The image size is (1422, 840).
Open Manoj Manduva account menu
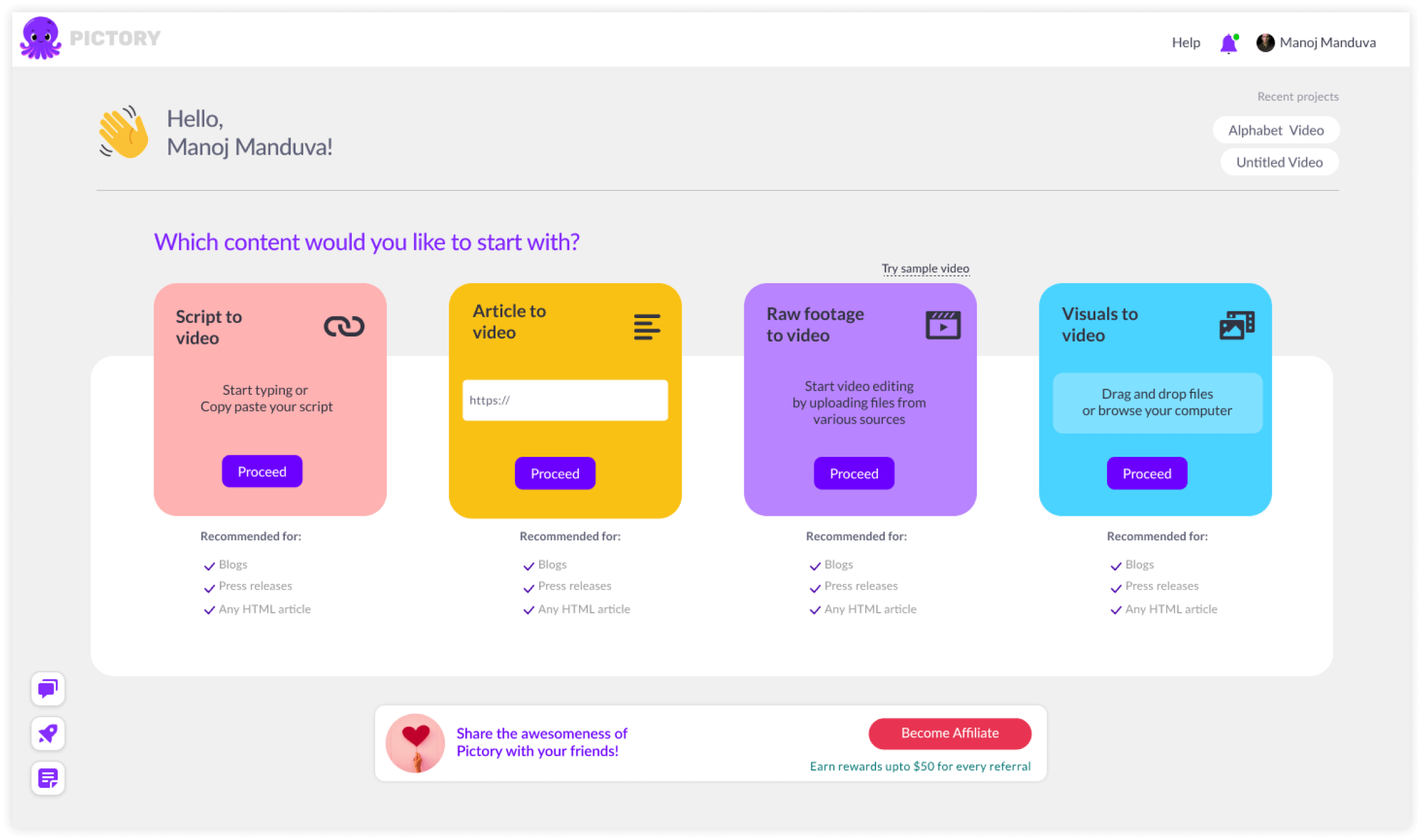(x=1327, y=42)
